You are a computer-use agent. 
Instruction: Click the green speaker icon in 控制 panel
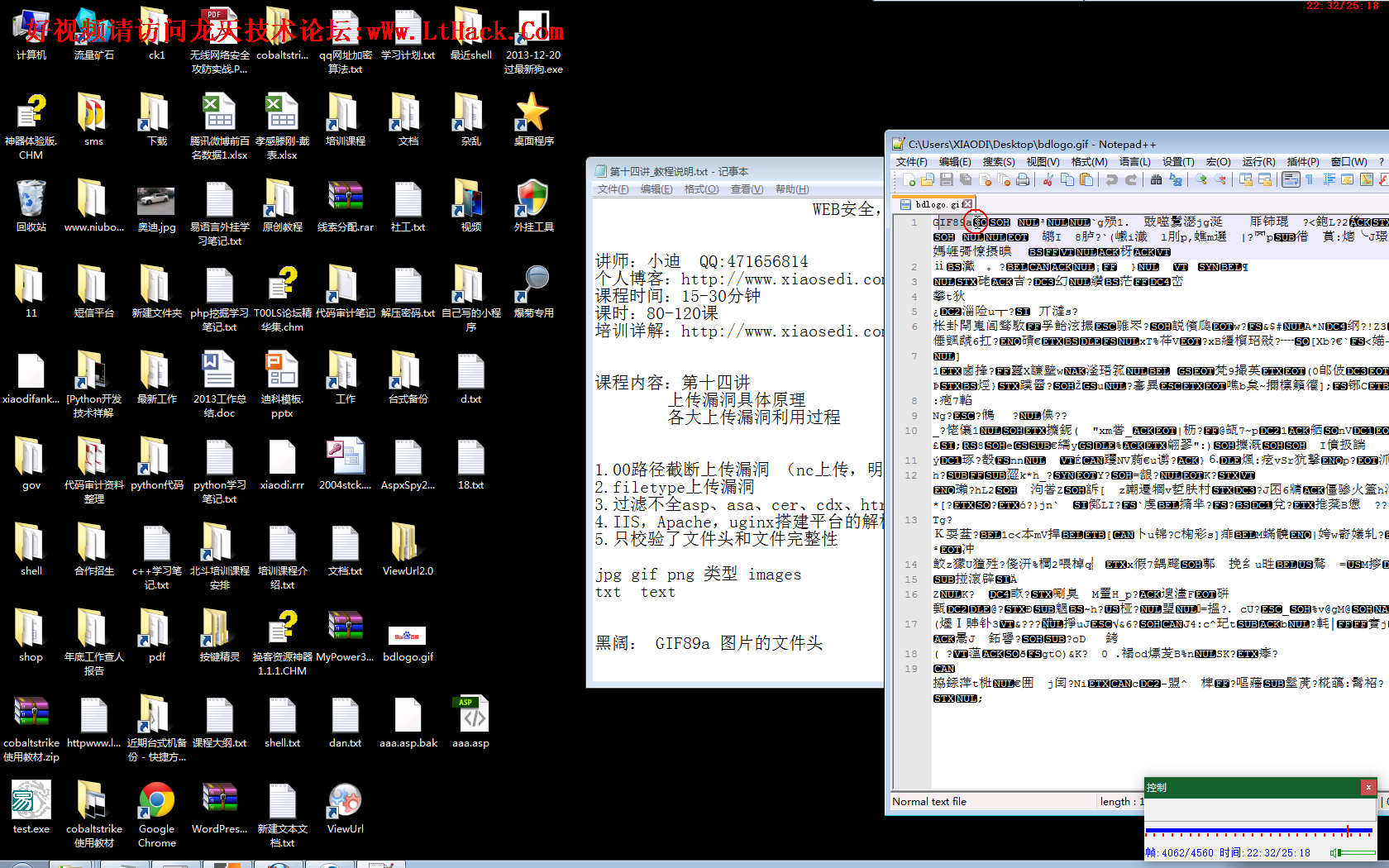pos(1333,852)
